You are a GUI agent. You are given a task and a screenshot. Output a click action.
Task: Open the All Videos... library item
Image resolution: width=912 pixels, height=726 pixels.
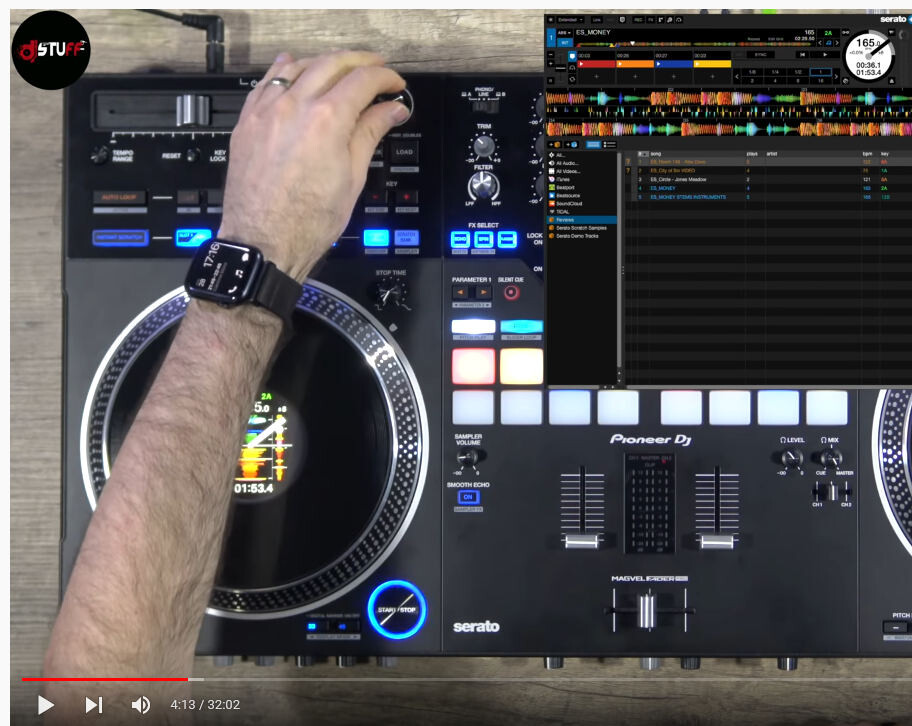click(564, 172)
